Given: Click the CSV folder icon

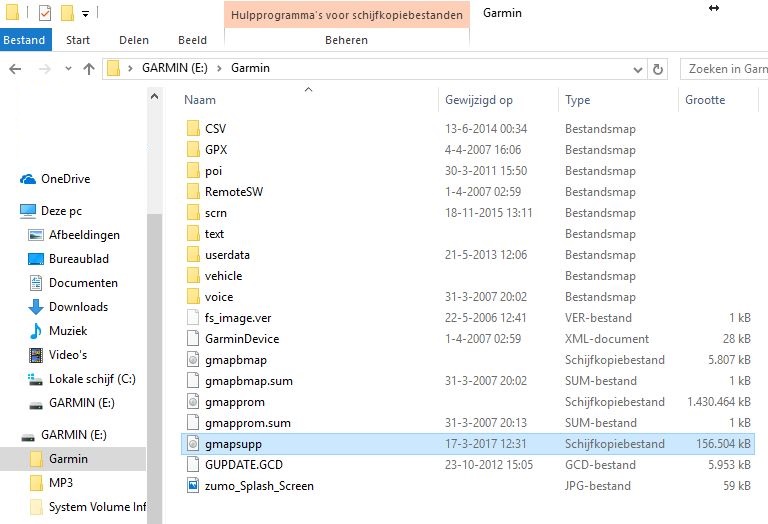Looking at the screenshot, I should (193, 128).
